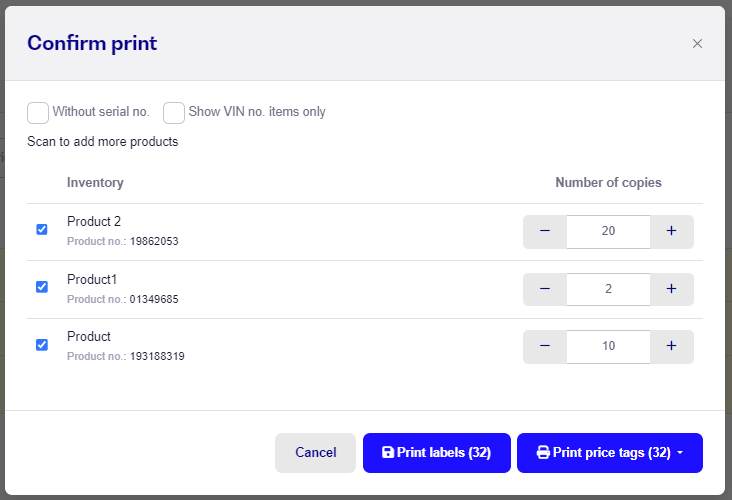The width and height of the screenshot is (732, 500).
Task: Uncheck Product1 row checkbox
Action: pos(42,287)
